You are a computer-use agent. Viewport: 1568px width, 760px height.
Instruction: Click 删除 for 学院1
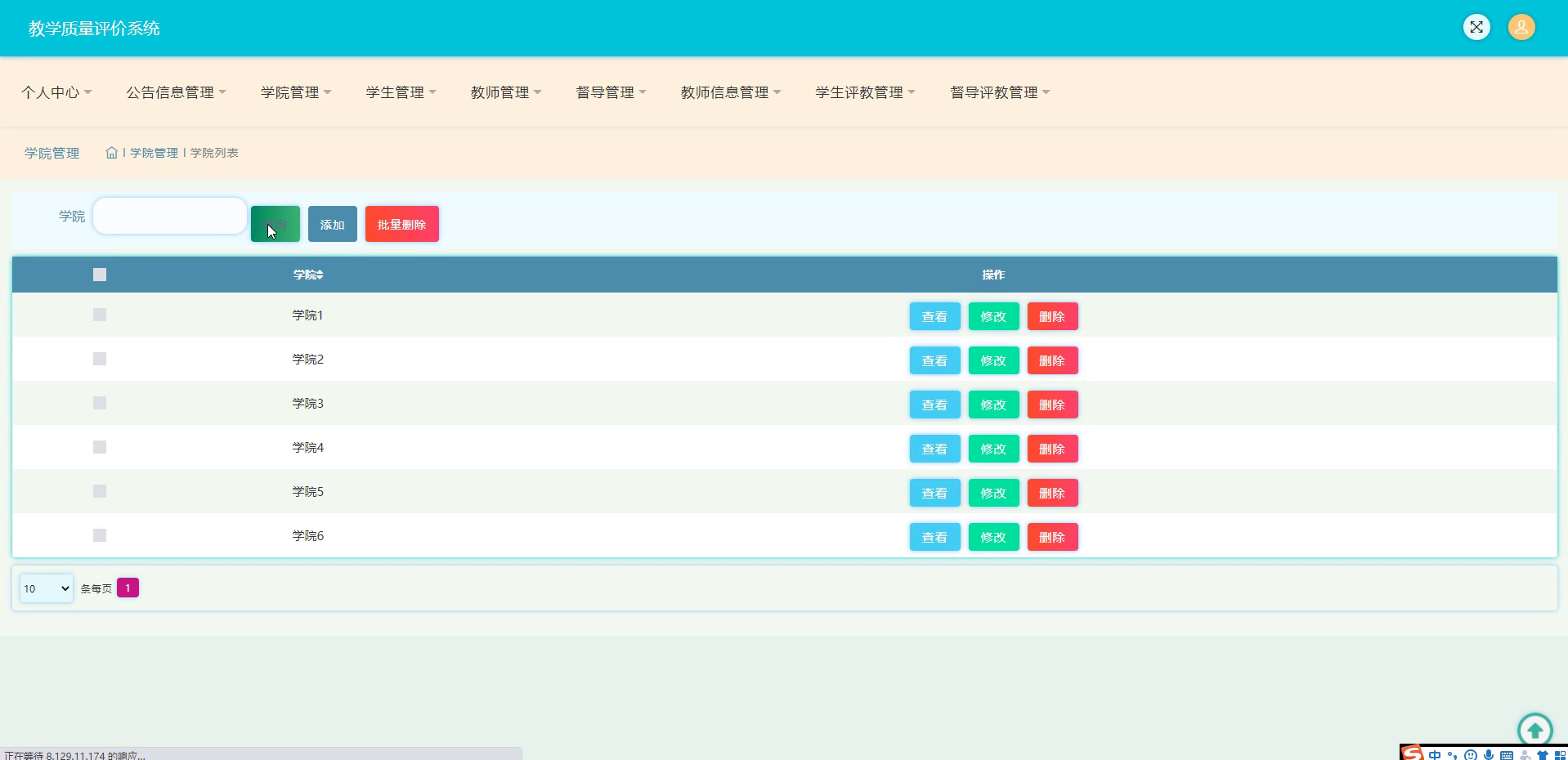pyautogui.click(x=1053, y=316)
